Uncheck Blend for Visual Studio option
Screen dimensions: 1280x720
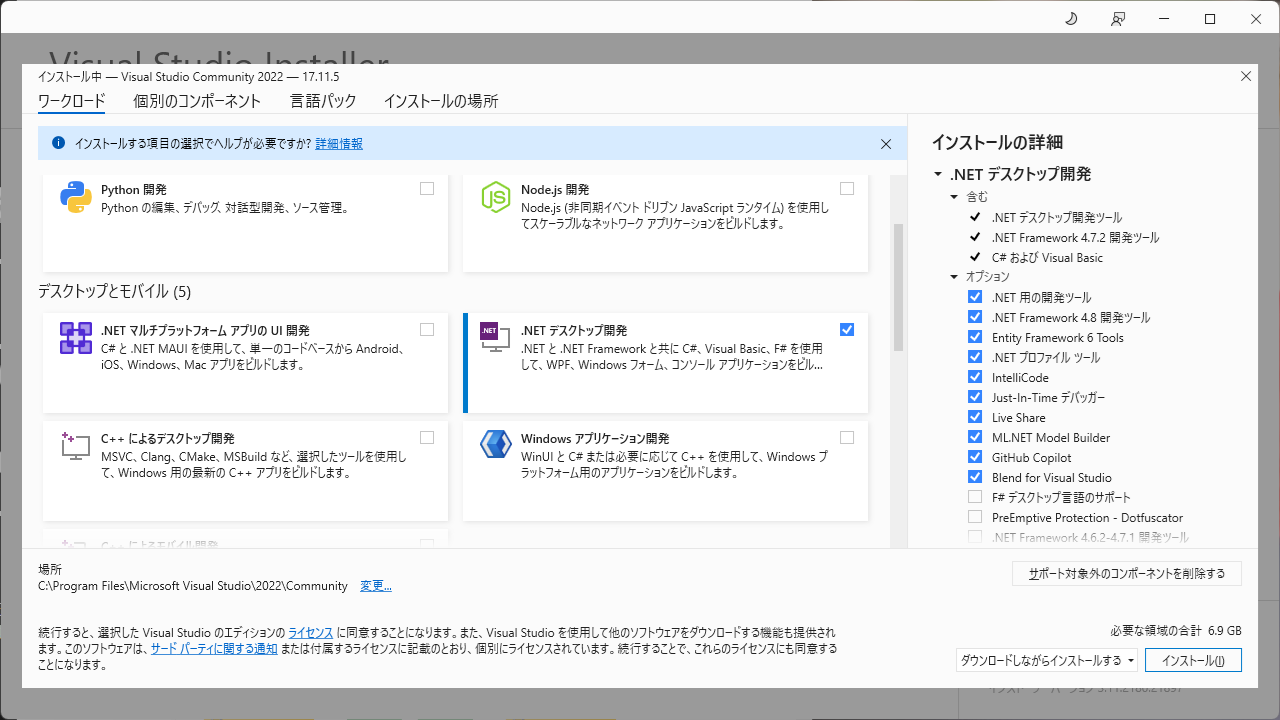(975, 477)
